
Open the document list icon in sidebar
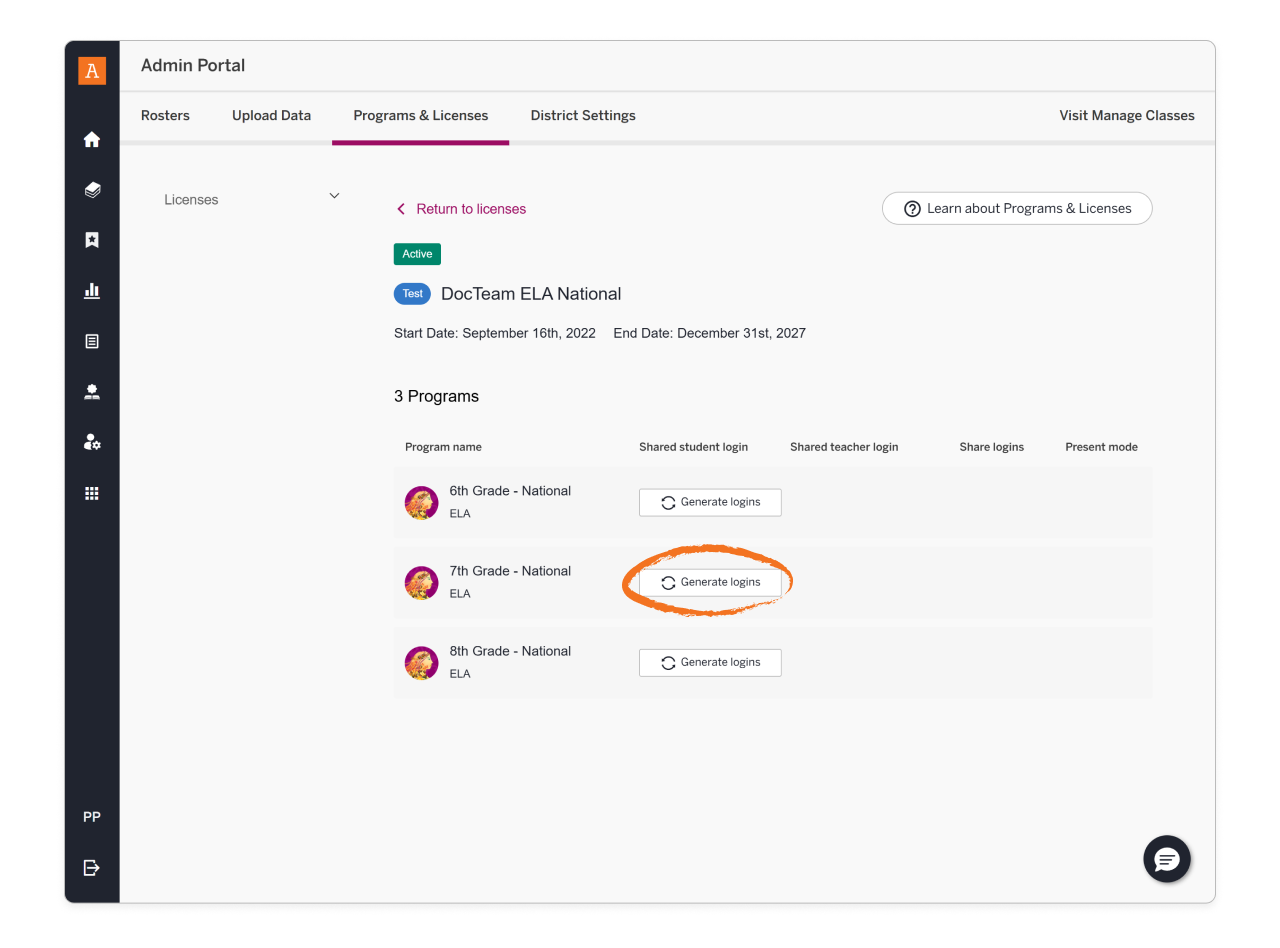pos(92,341)
